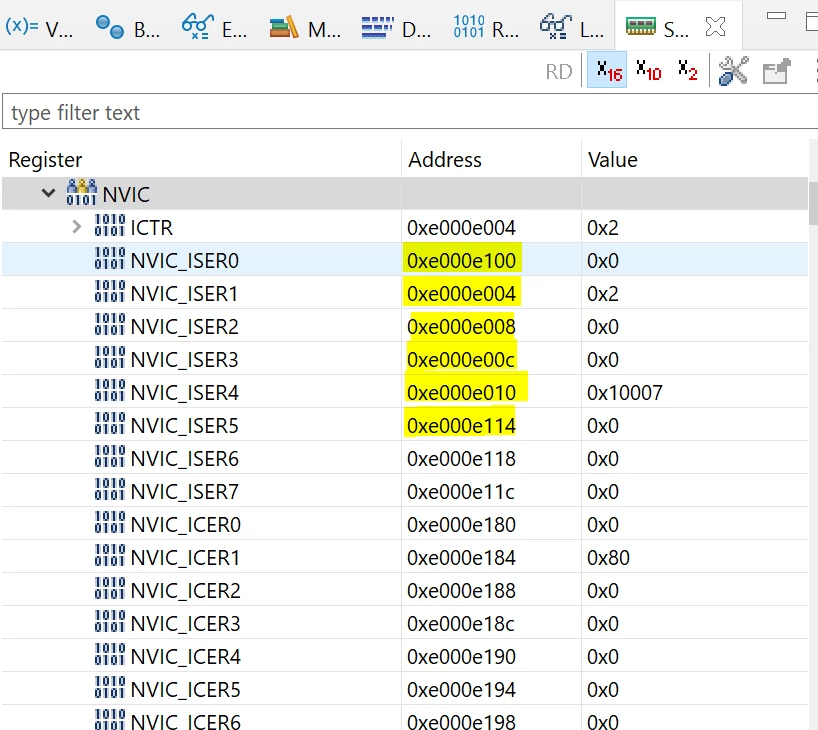The image size is (818, 730).
Task: Toggle hexadecimal X16 number format
Action: (x=607, y=70)
